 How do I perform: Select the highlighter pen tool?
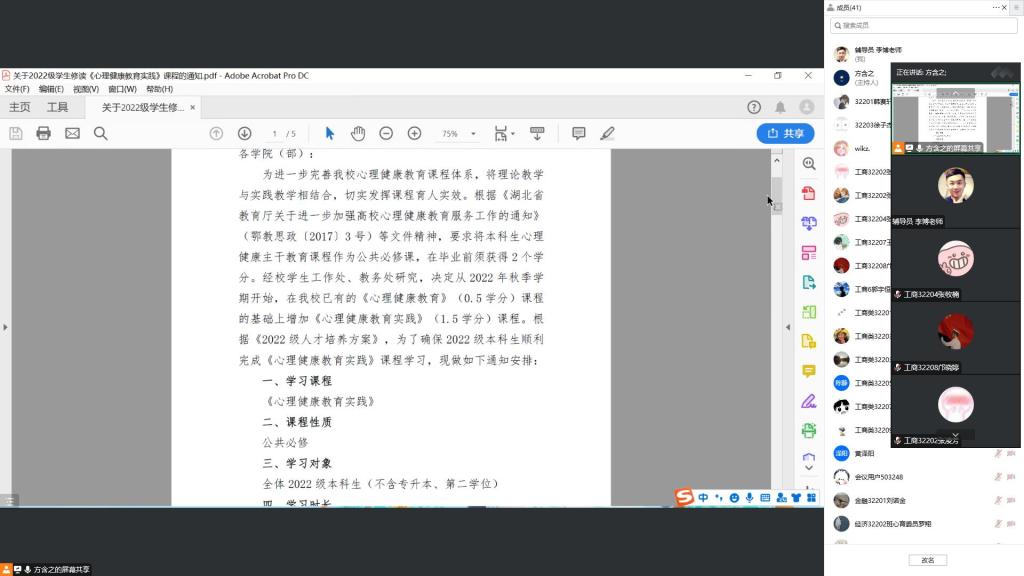tap(607, 133)
